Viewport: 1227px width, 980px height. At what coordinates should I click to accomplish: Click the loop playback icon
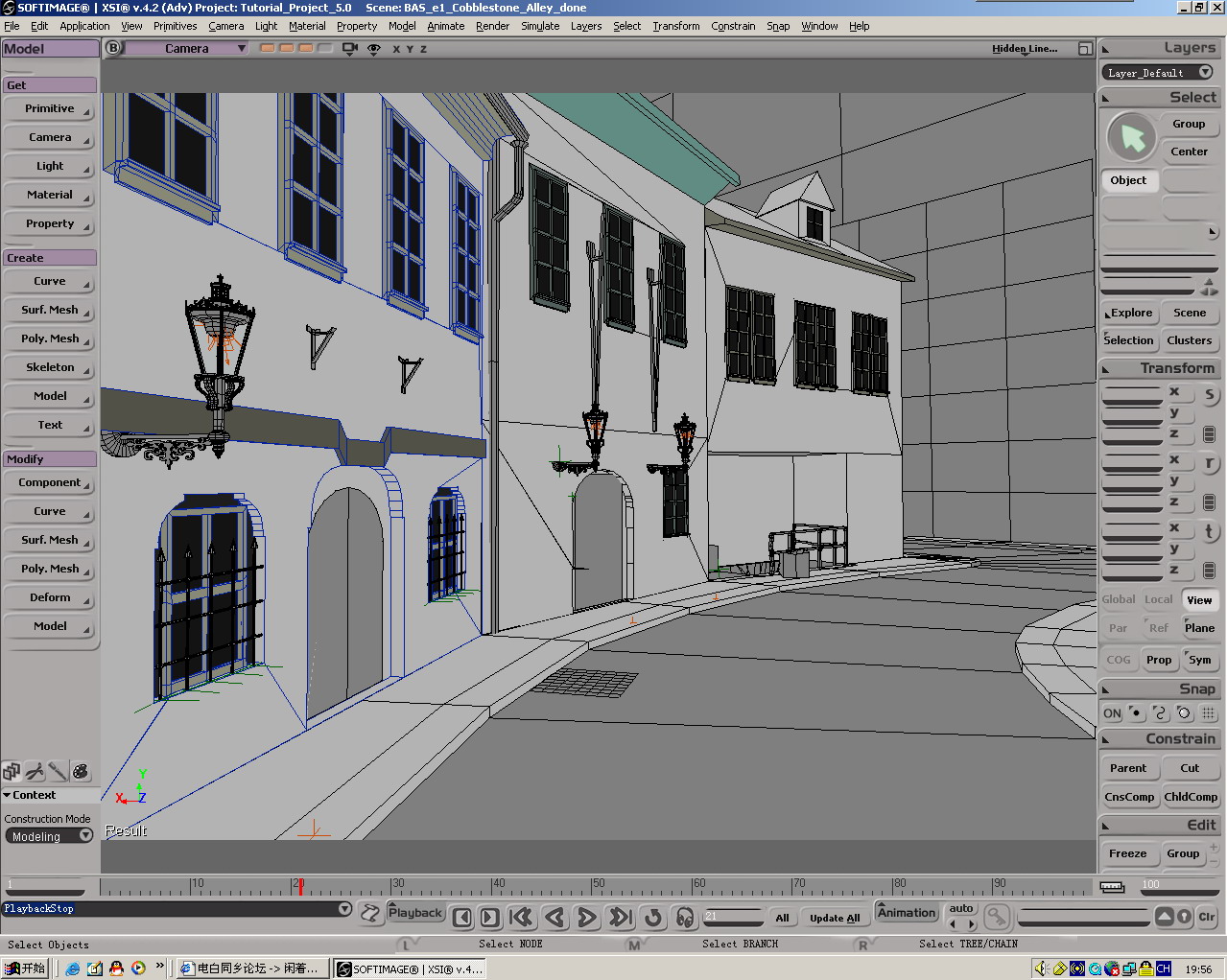(652, 918)
